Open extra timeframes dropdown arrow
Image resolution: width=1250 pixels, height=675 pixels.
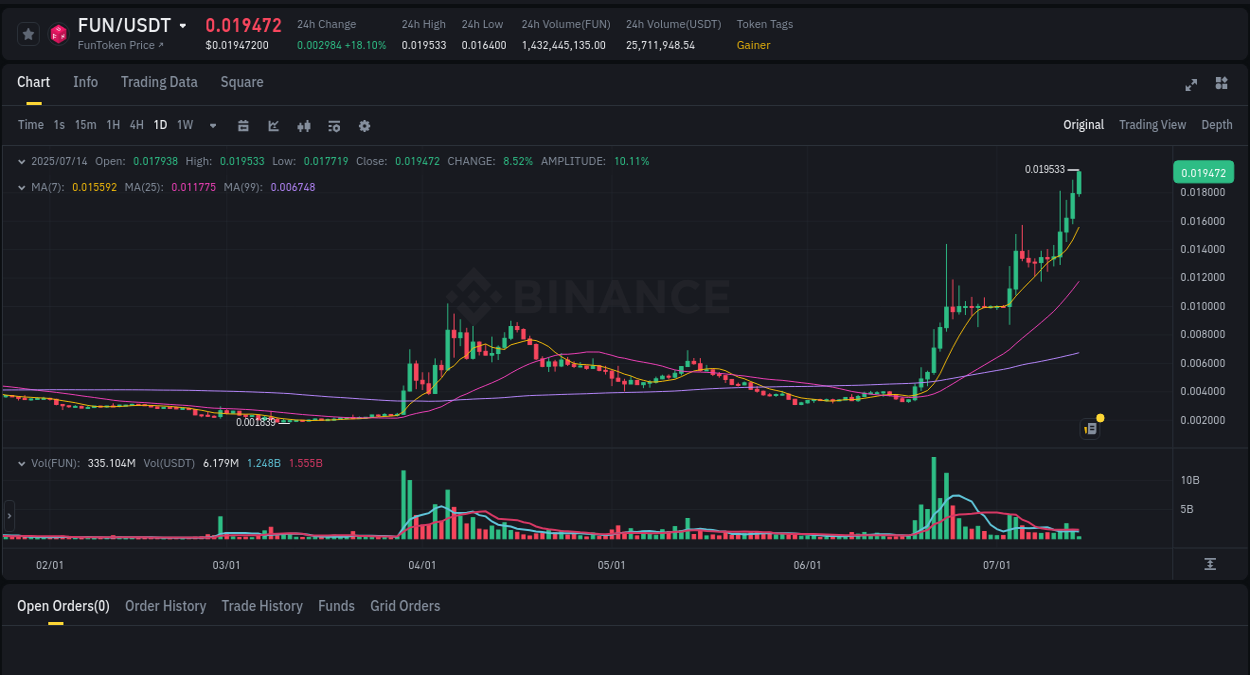212,125
